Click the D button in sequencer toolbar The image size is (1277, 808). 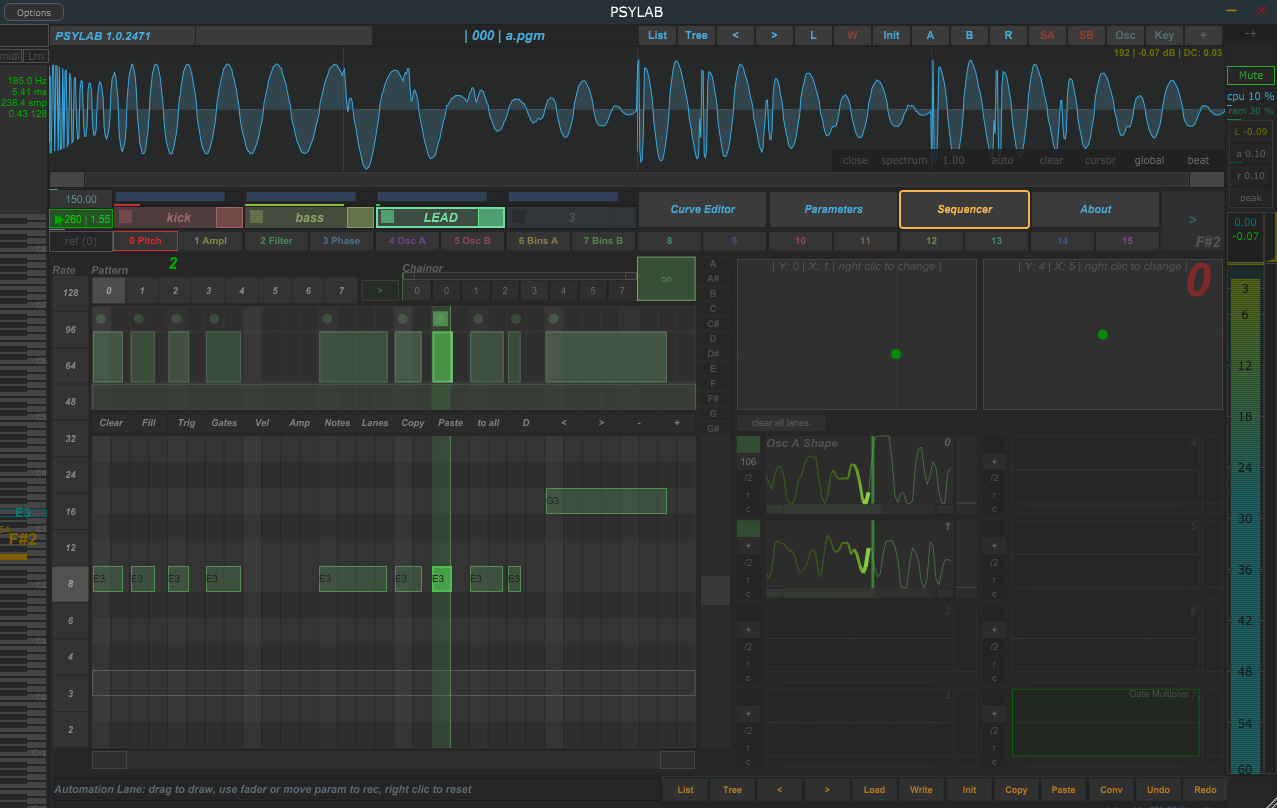click(x=526, y=423)
